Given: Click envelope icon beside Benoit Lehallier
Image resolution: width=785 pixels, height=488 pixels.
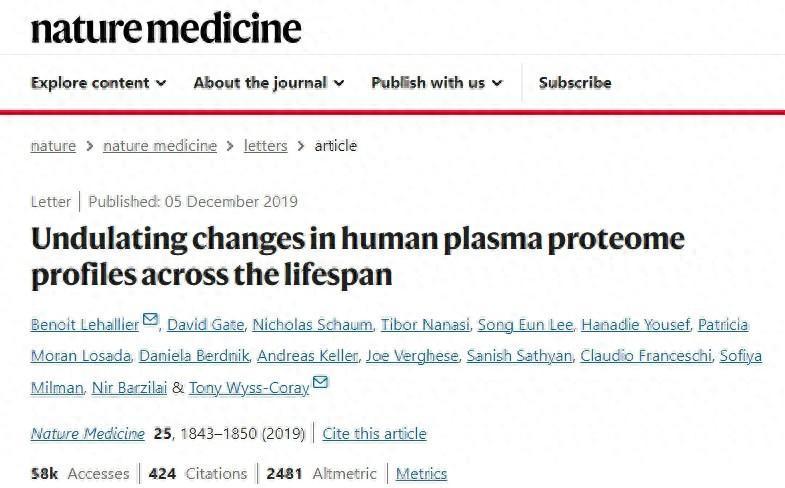Looking at the screenshot, I should pyautogui.click(x=151, y=321).
